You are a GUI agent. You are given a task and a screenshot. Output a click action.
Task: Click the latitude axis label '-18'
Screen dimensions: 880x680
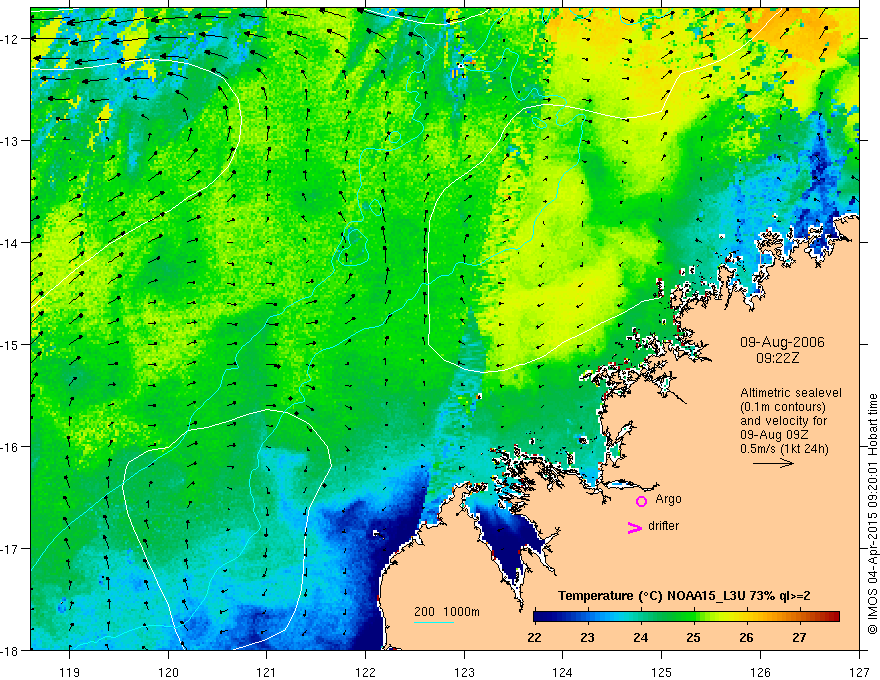click(x=11, y=650)
